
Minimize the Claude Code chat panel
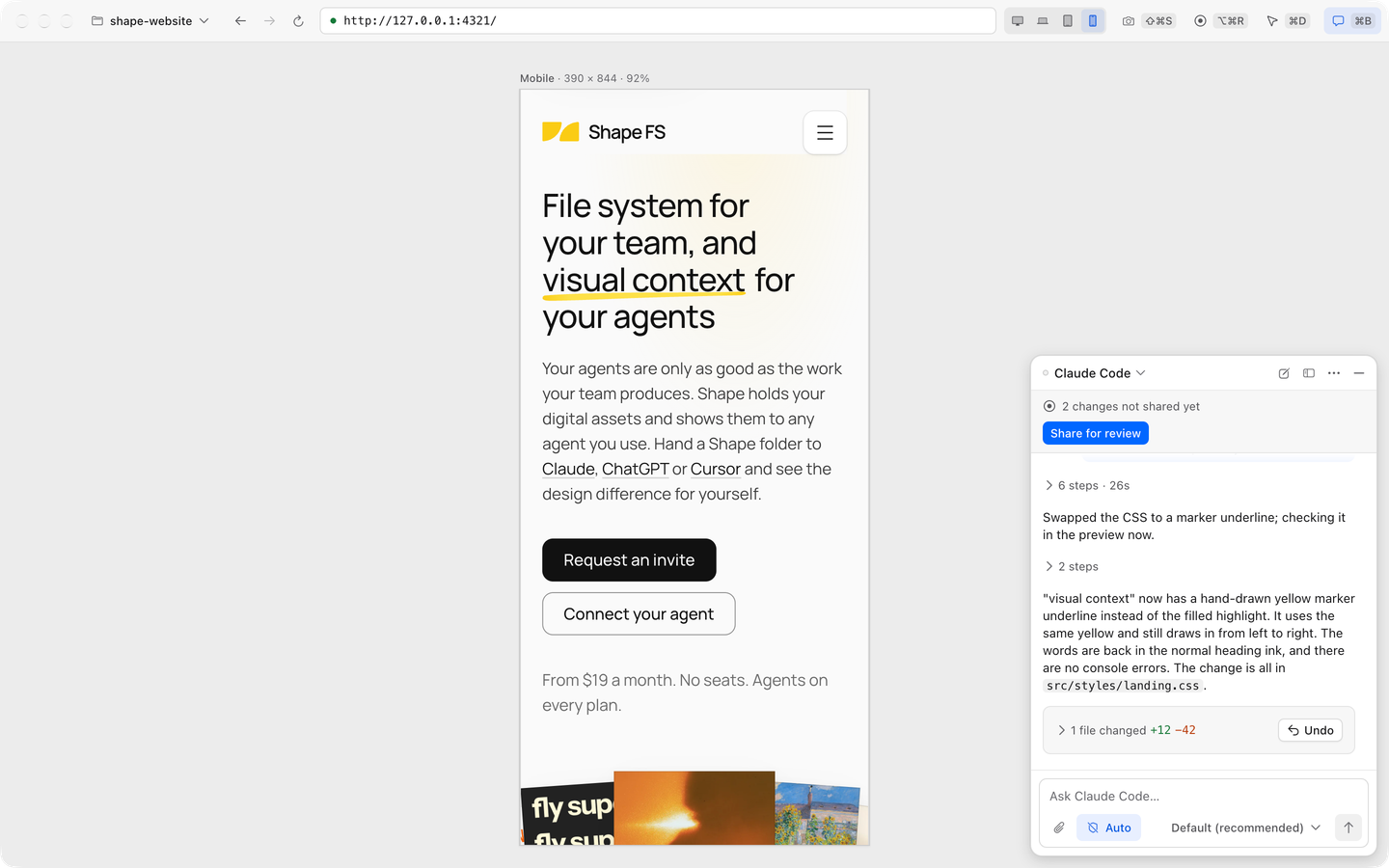pos(1359,373)
